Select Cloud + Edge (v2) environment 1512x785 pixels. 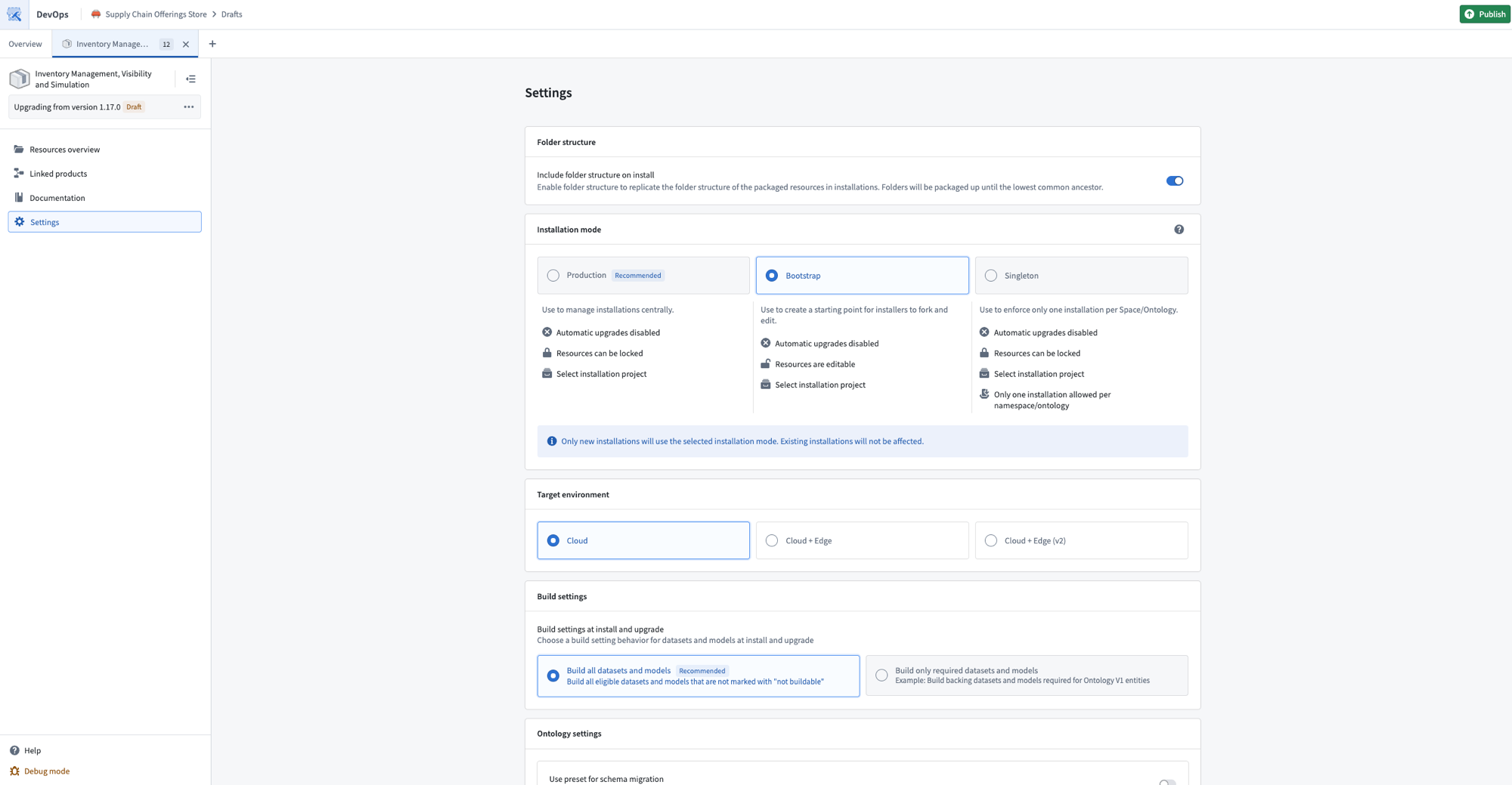click(x=1081, y=540)
